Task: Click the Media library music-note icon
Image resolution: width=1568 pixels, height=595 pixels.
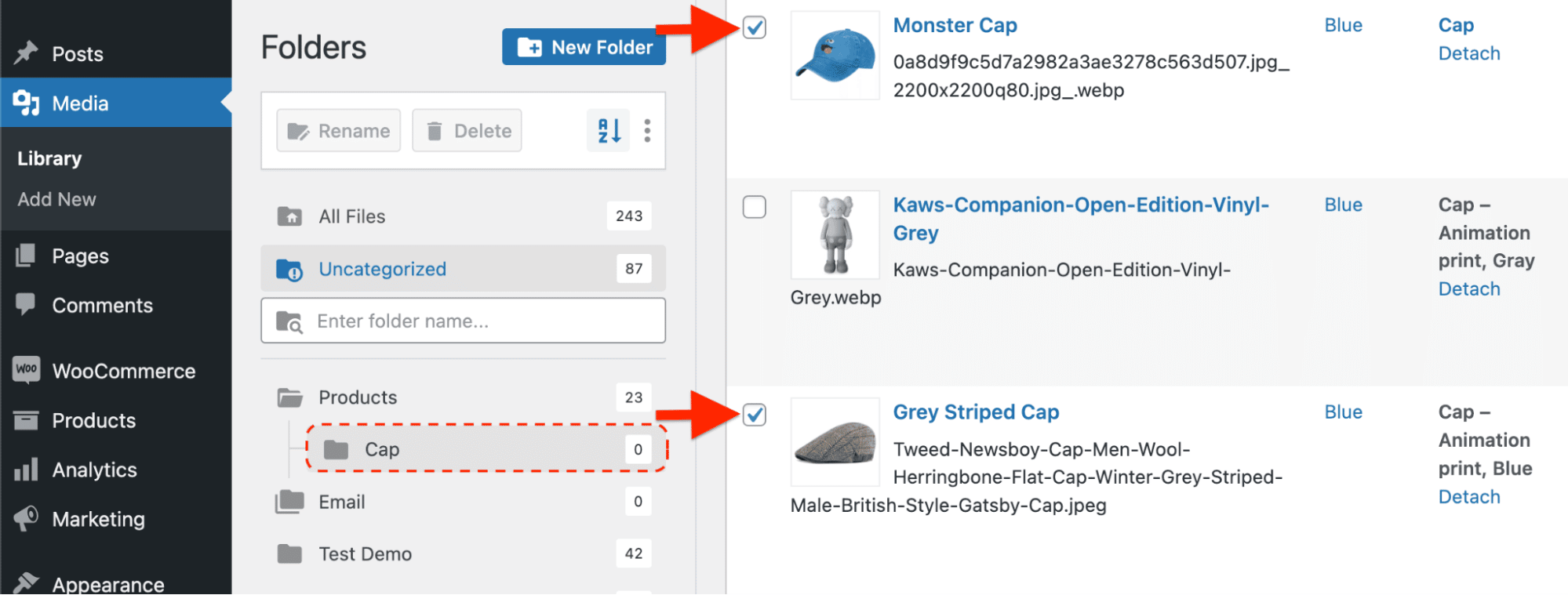Action: pos(26,103)
